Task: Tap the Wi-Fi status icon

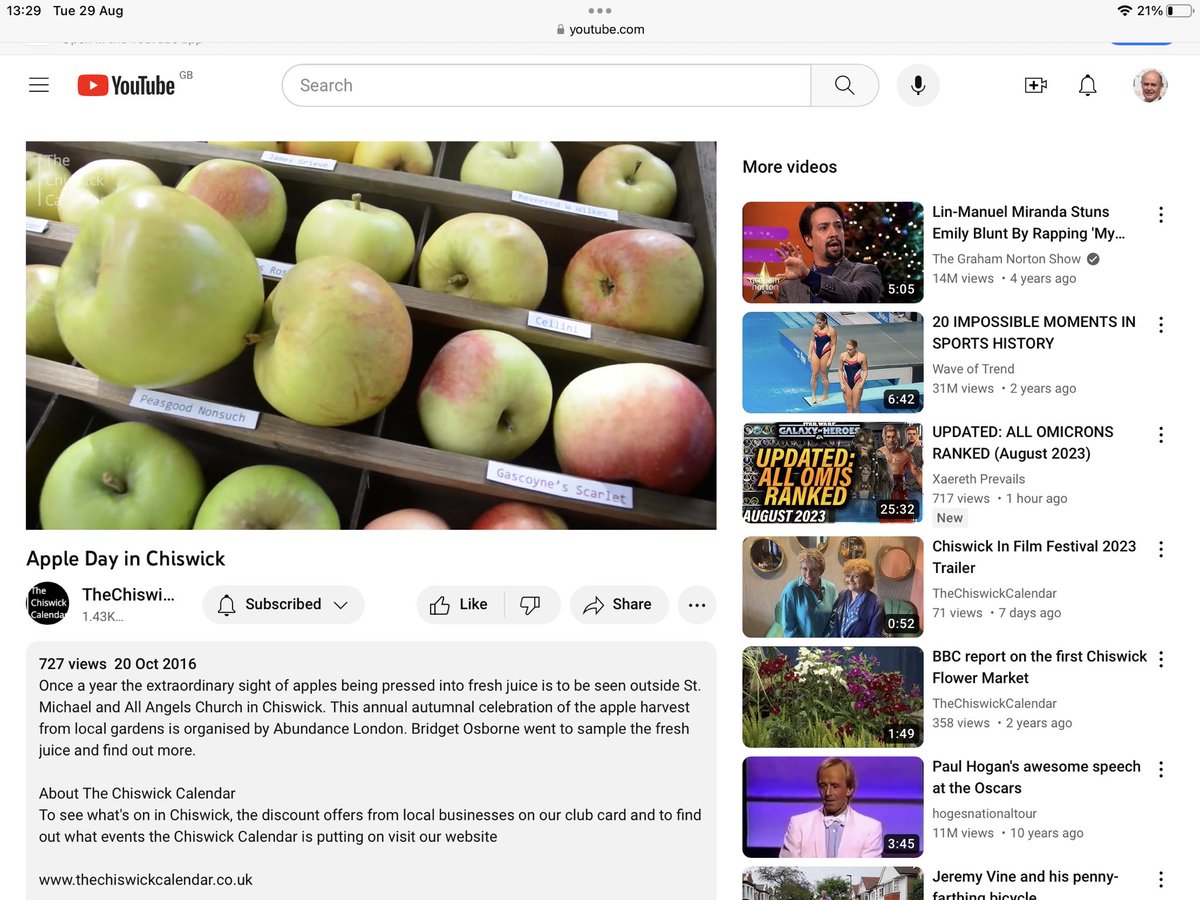Action: (x=1124, y=10)
